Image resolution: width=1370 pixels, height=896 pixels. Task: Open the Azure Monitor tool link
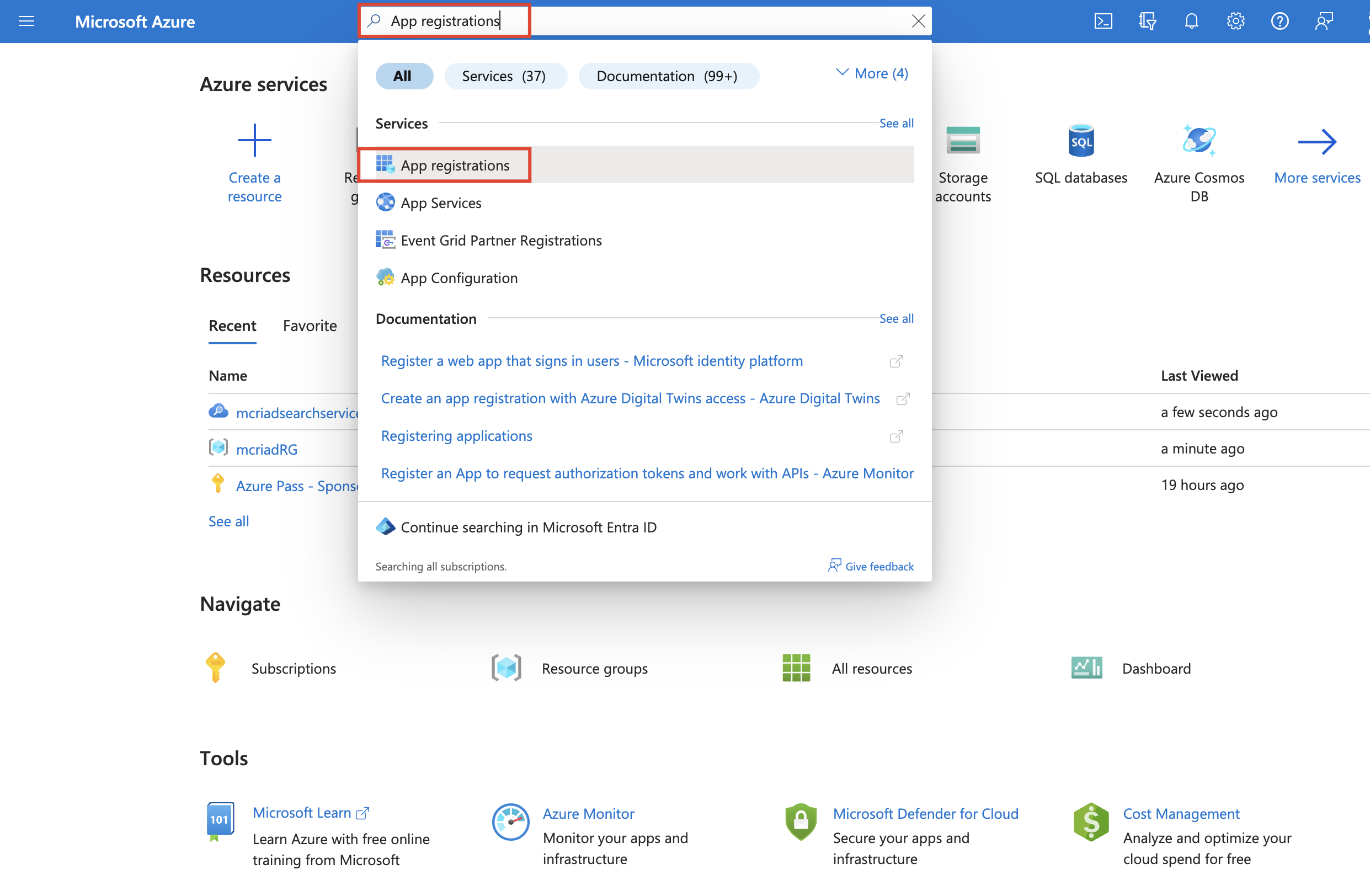click(588, 814)
